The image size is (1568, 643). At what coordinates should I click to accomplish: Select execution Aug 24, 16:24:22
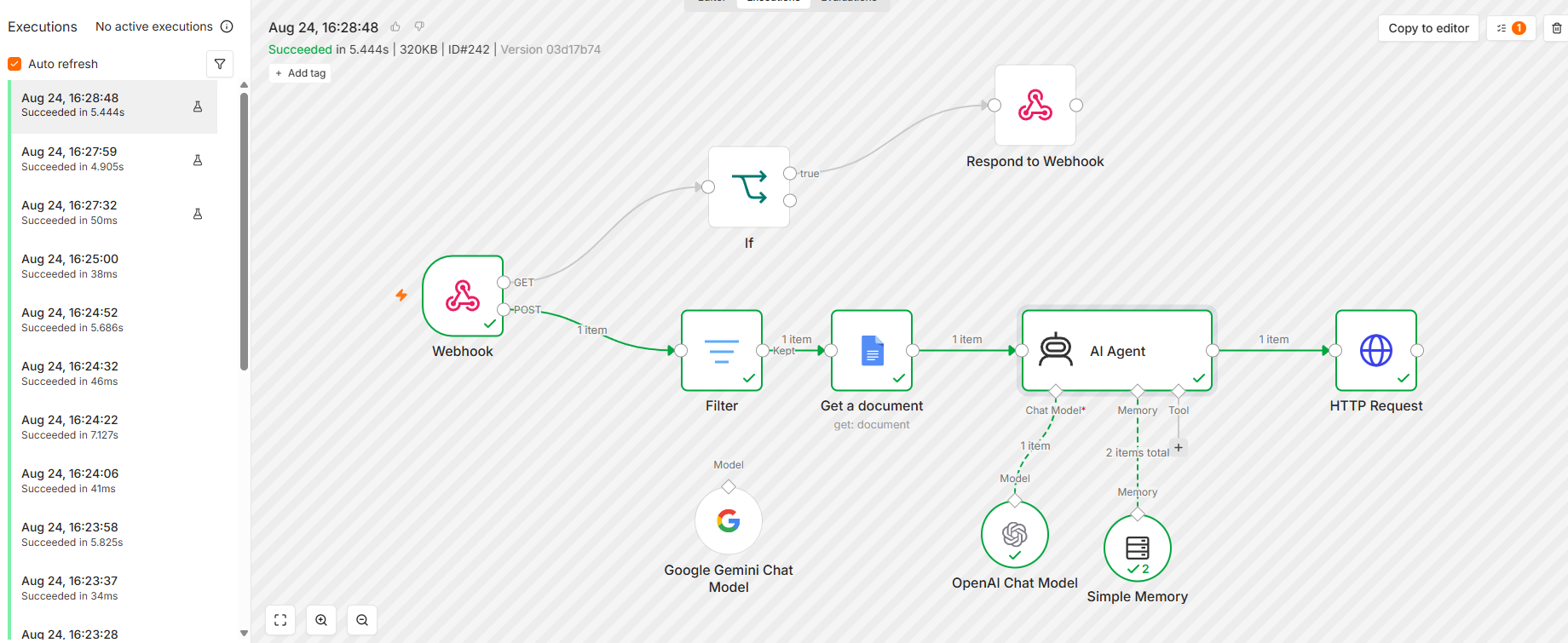pyautogui.click(x=113, y=428)
